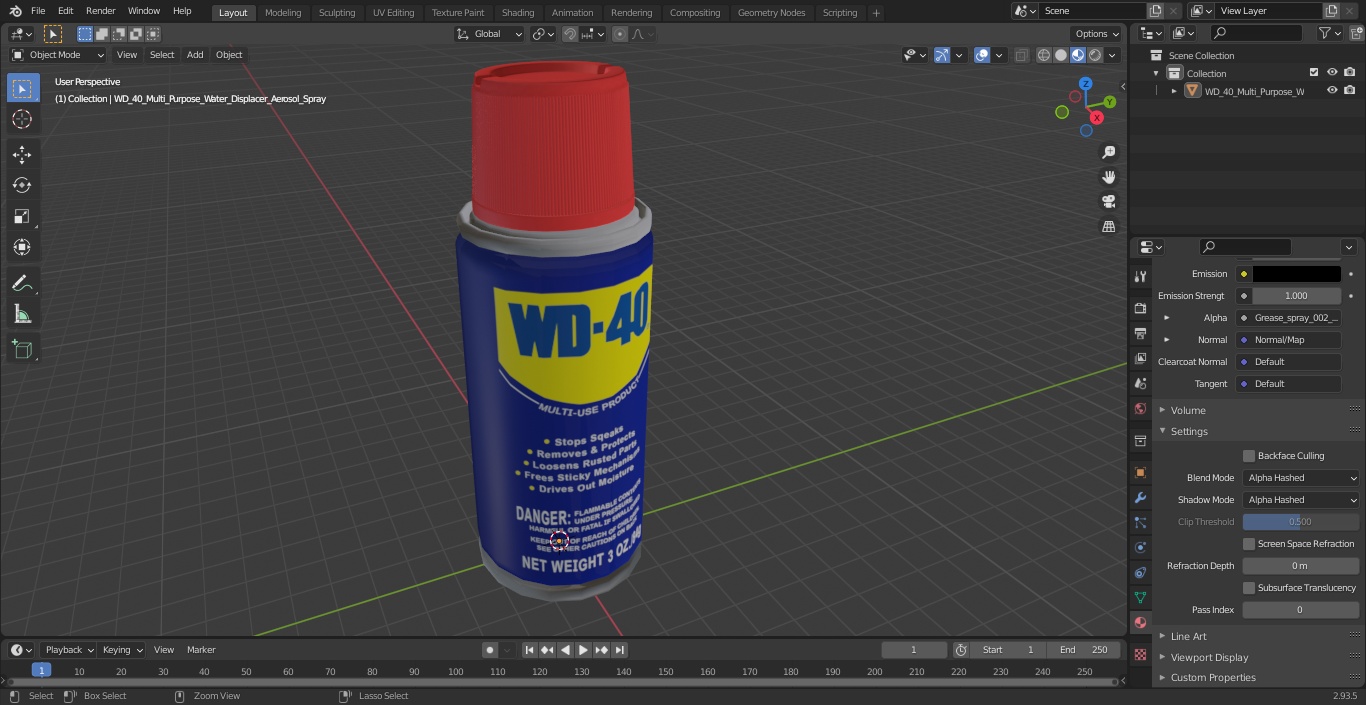
Task: Enable Screen Space Refraction checkbox
Action: click(1249, 544)
